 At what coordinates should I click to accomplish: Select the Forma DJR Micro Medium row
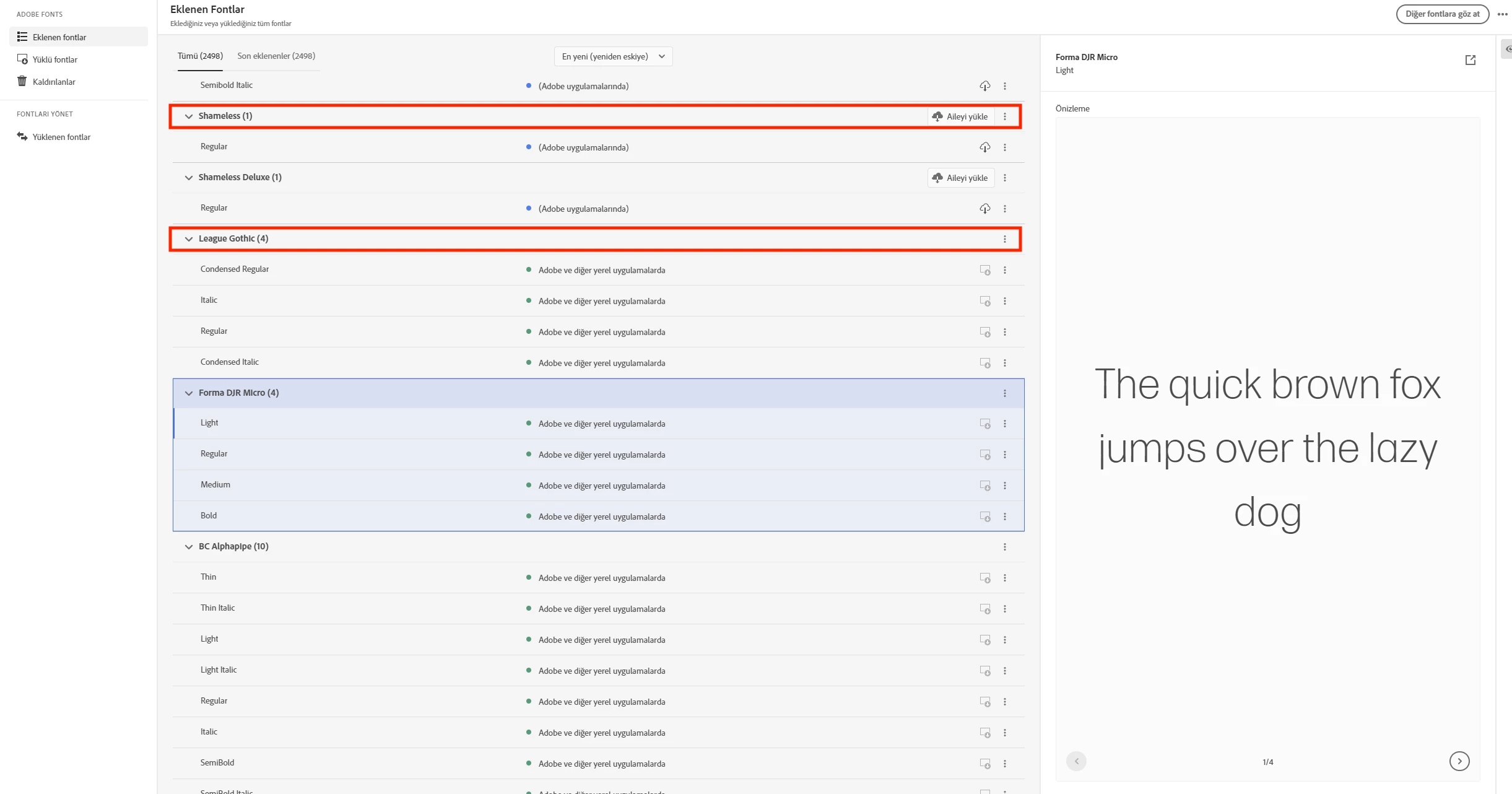coord(215,485)
